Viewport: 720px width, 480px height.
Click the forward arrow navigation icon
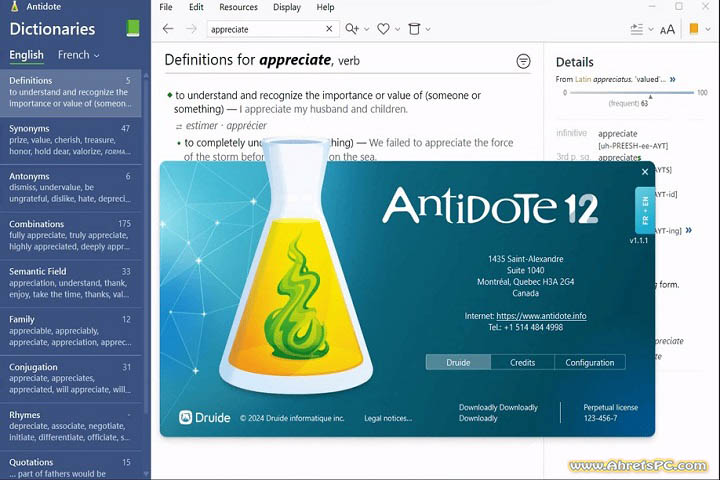[x=191, y=29]
